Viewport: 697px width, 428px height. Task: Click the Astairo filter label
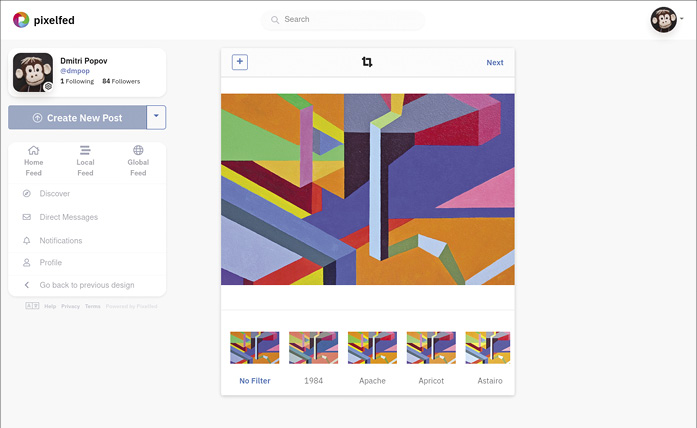490,381
